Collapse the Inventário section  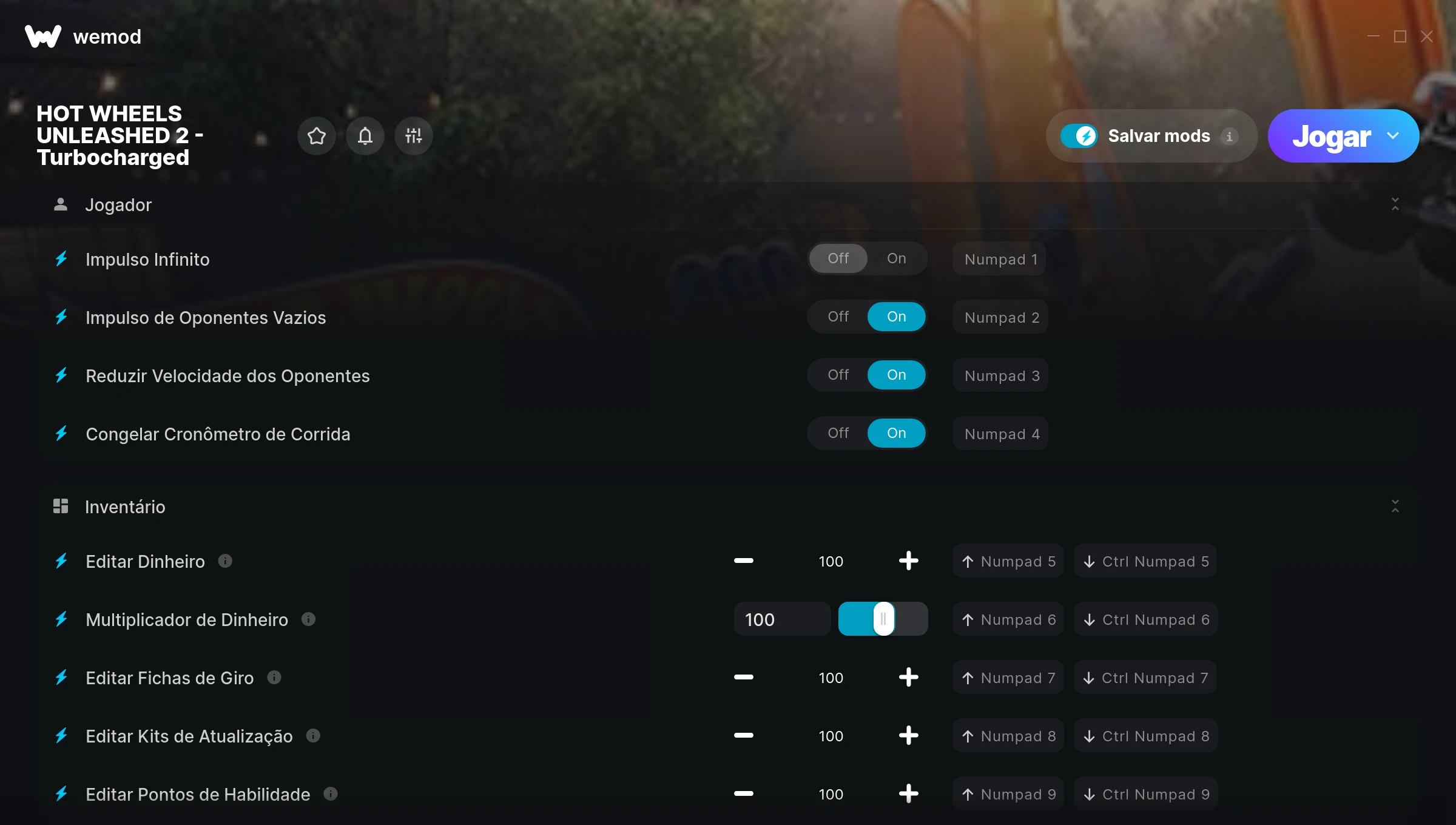(1395, 507)
